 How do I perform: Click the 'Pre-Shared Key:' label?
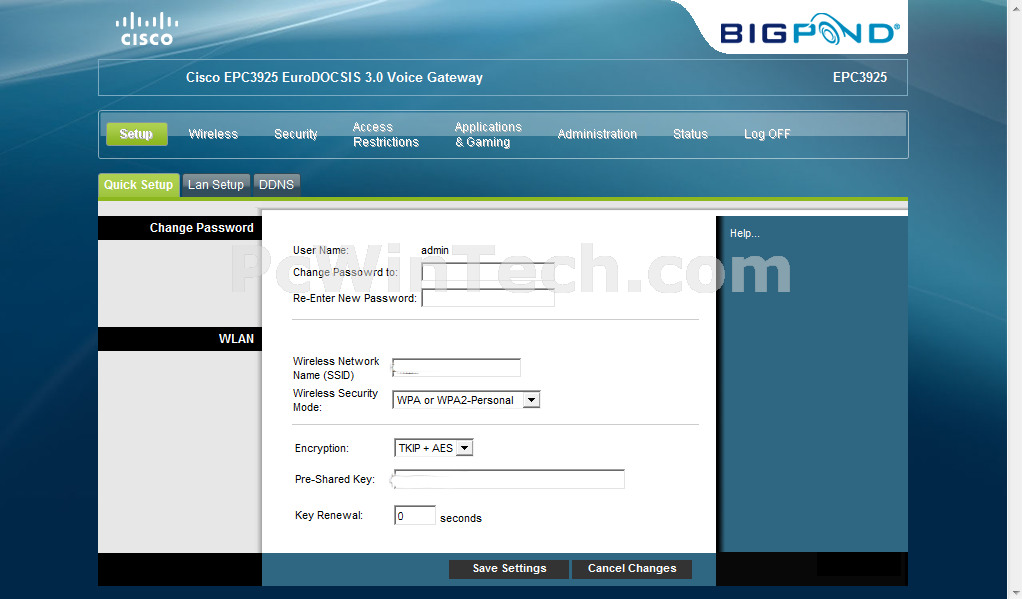[x=335, y=479]
